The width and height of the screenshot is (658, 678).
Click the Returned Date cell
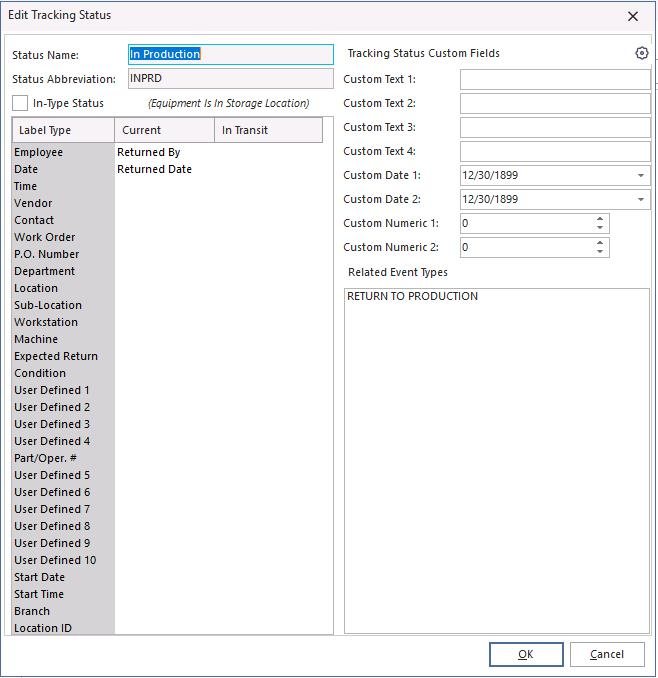pos(154,169)
